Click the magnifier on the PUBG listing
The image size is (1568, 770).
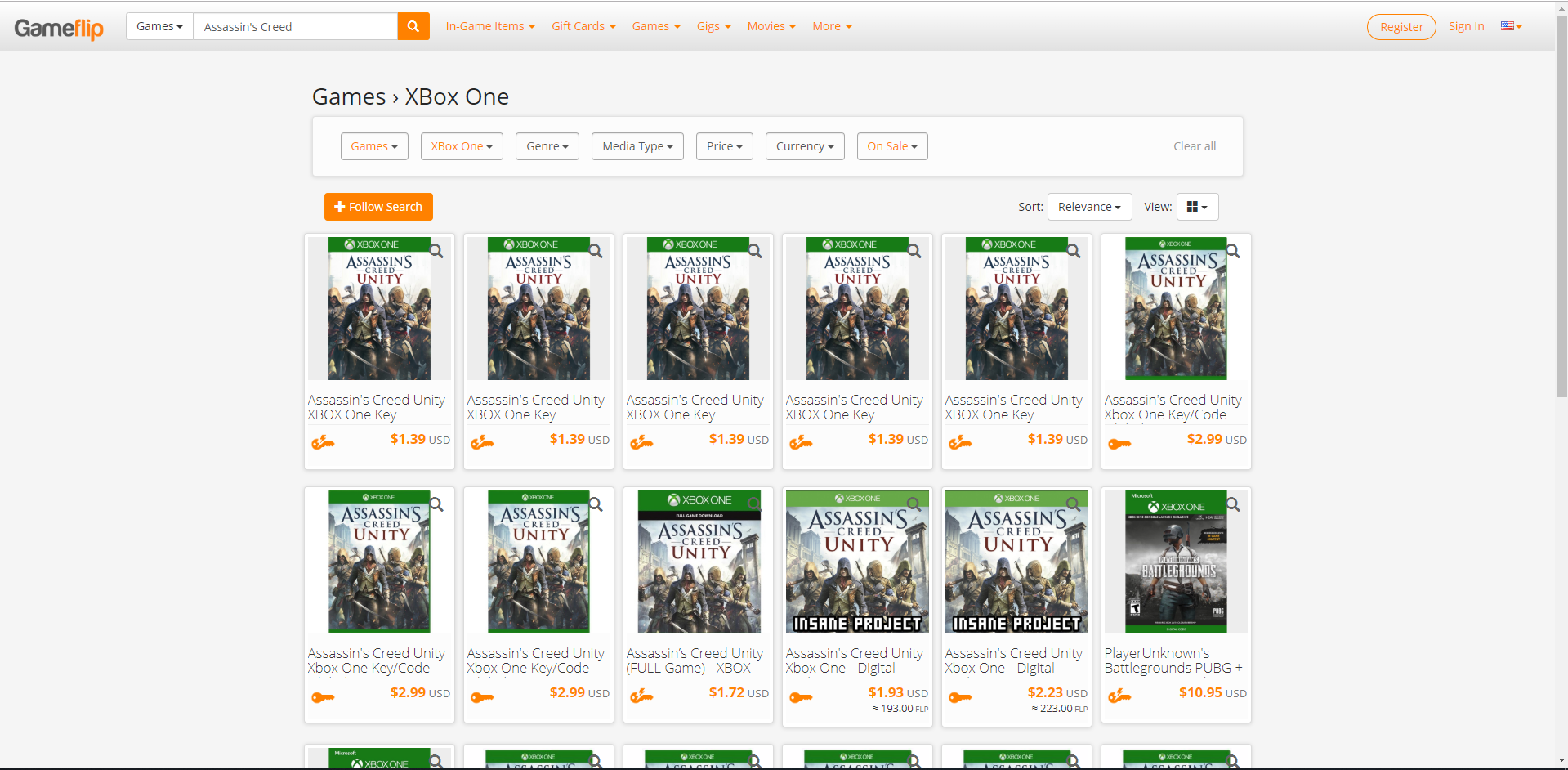tap(1233, 505)
